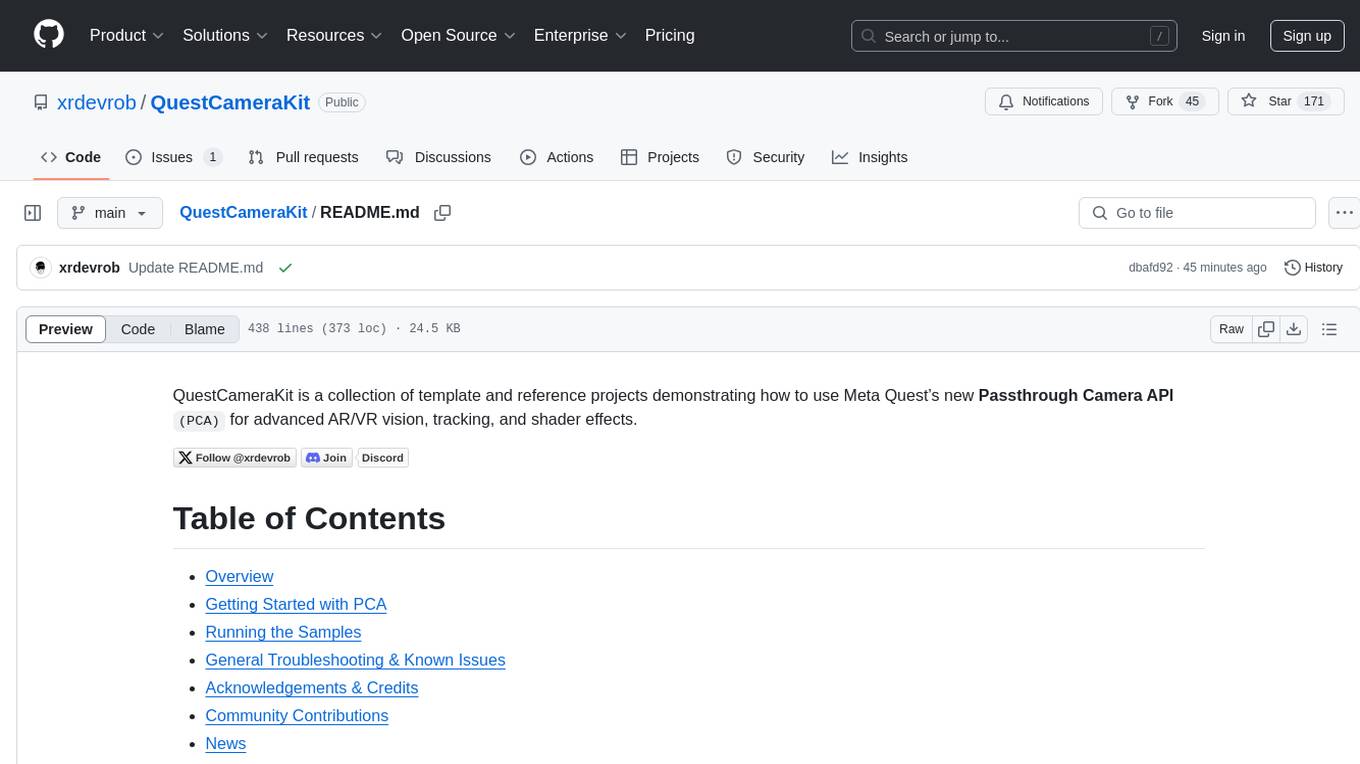The height and width of the screenshot is (764, 1360).
Task: Click the Fork count 45
Action: coord(1191,102)
